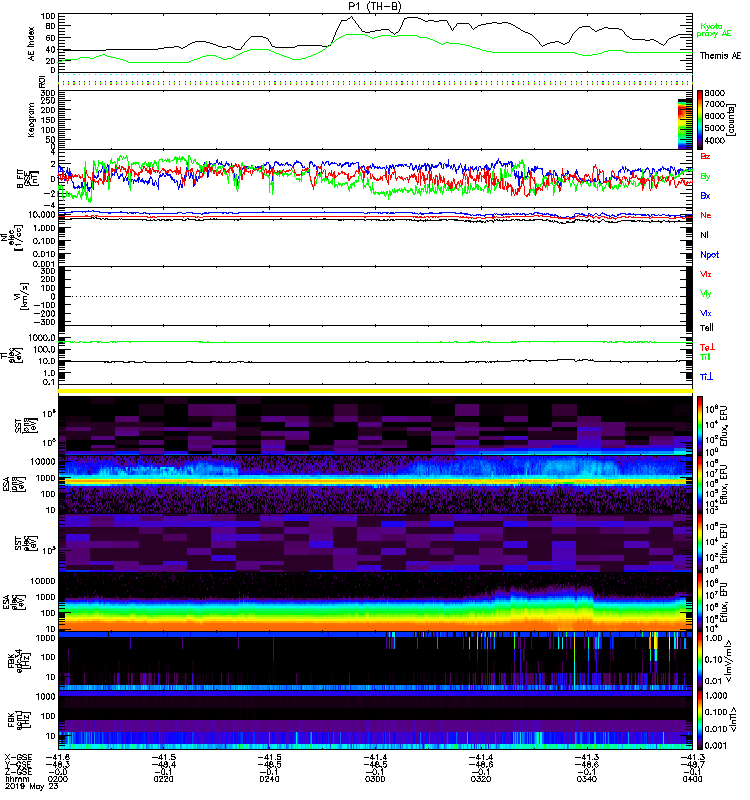Screen dimensions: 750x800
Task: Click the yellow bar above SST ion panel
Action: click(375, 391)
